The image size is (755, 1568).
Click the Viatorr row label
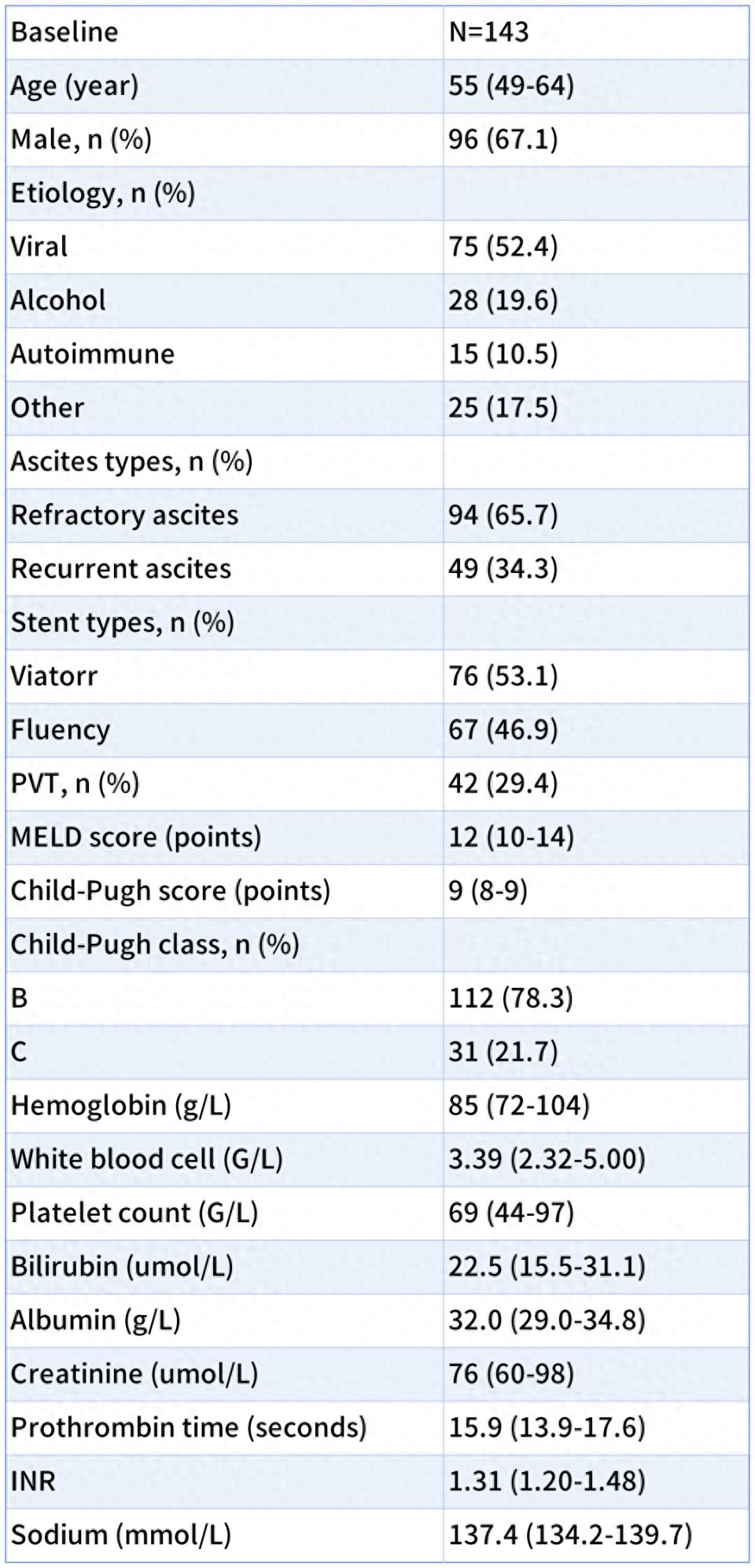coord(54,676)
